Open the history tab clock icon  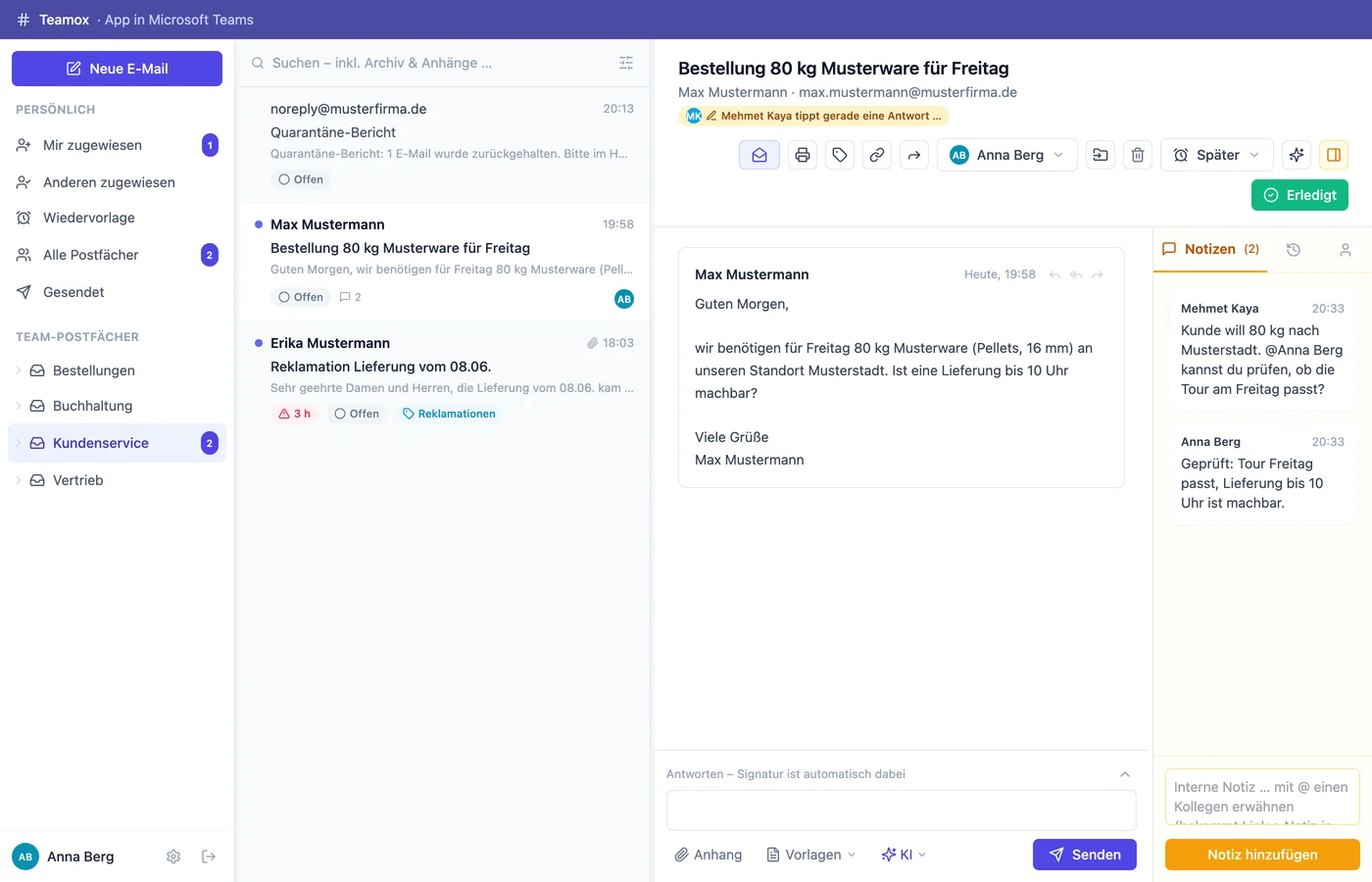pyautogui.click(x=1294, y=250)
